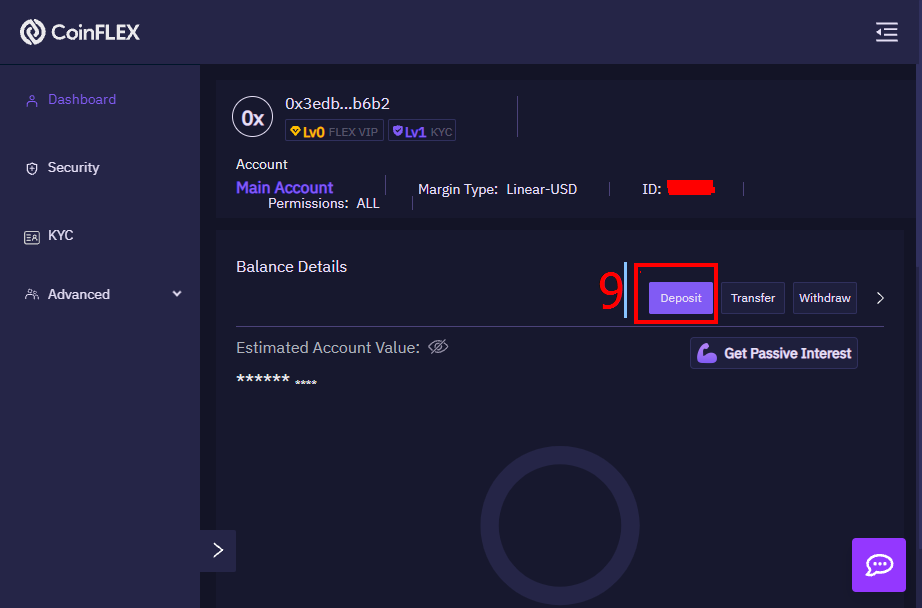Click the KYC ID card icon
Image resolution: width=922 pixels, height=608 pixels.
[x=32, y=237]
